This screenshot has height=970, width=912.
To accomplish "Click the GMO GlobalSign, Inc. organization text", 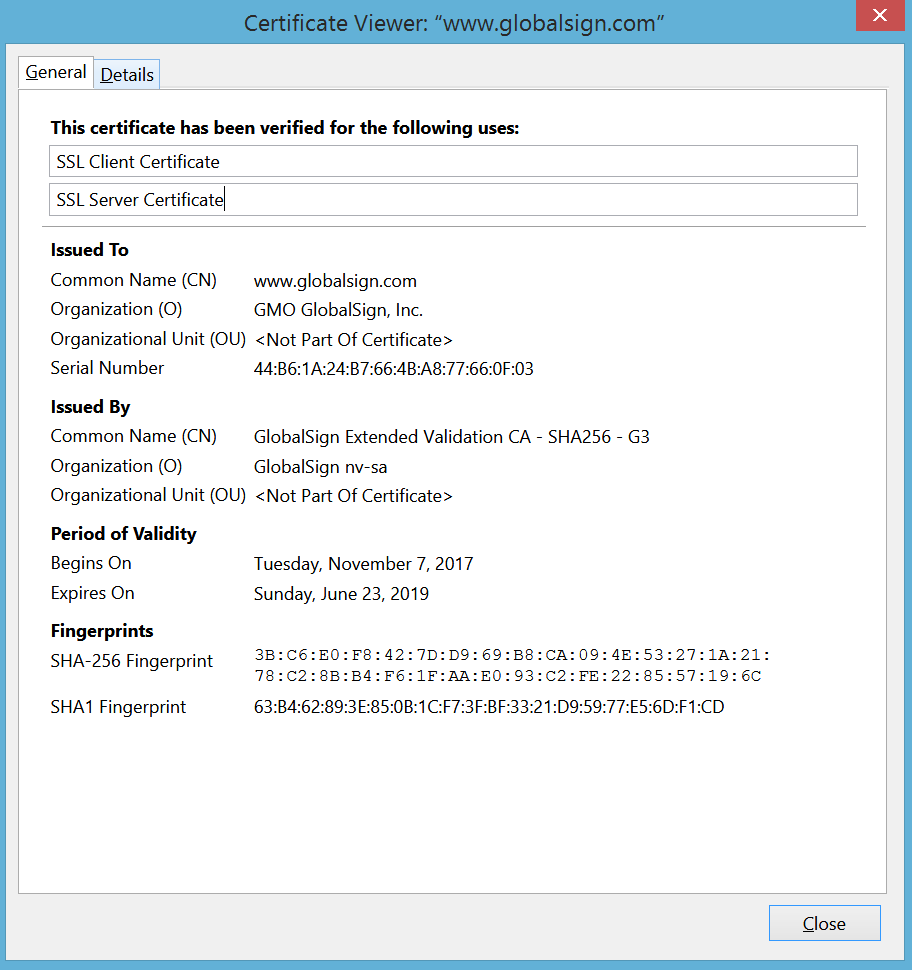I will click(x=339, y=309).
